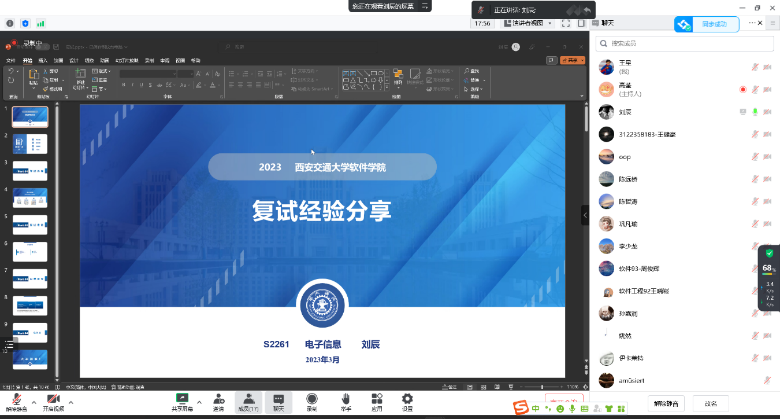780x419 pixels.
Task: Click the PowerPoint zoom slider in status bar
Action: pyautogui.click(x=542, y=387)
